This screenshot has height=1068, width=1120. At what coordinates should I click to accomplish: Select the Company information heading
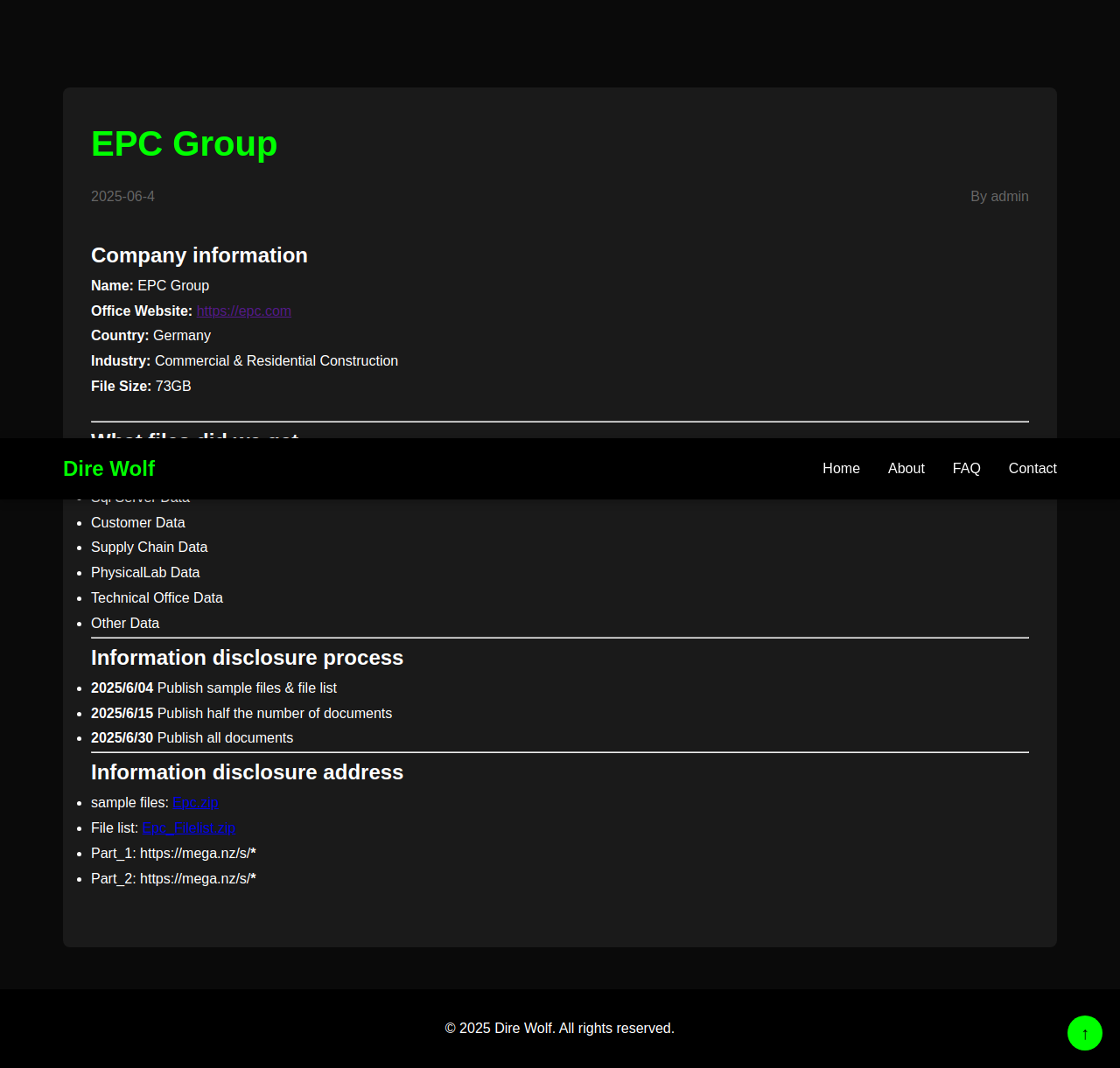(199, 255)
